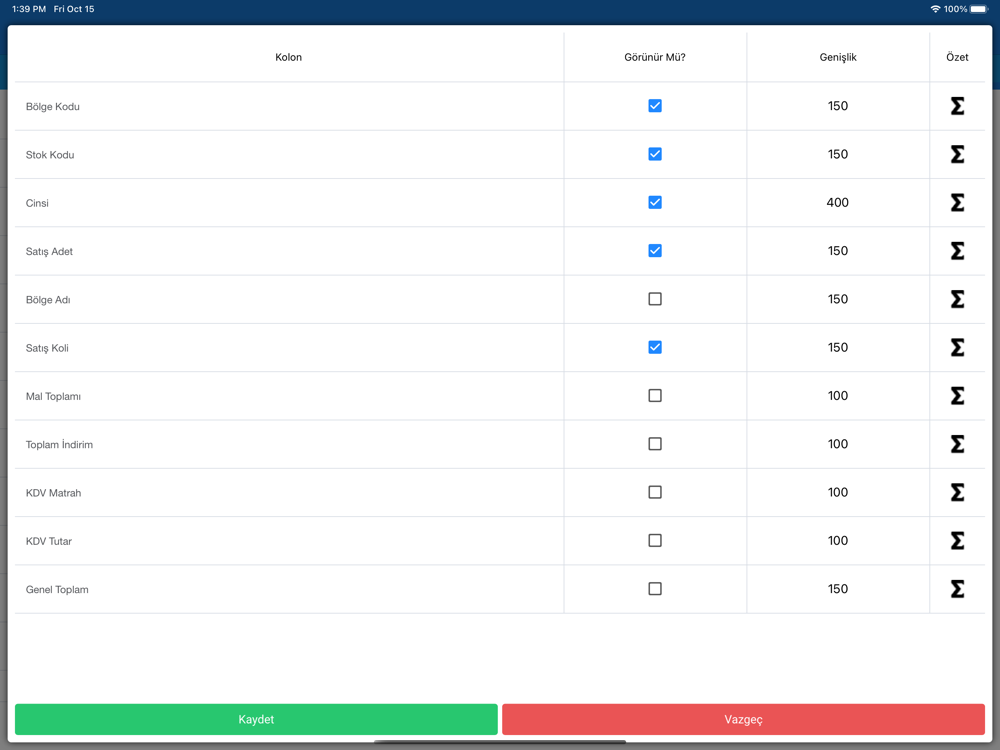Enable visibility for Mal Toplamı
This screenshot has height=750, width=1000.
click(x=655, y=396)
